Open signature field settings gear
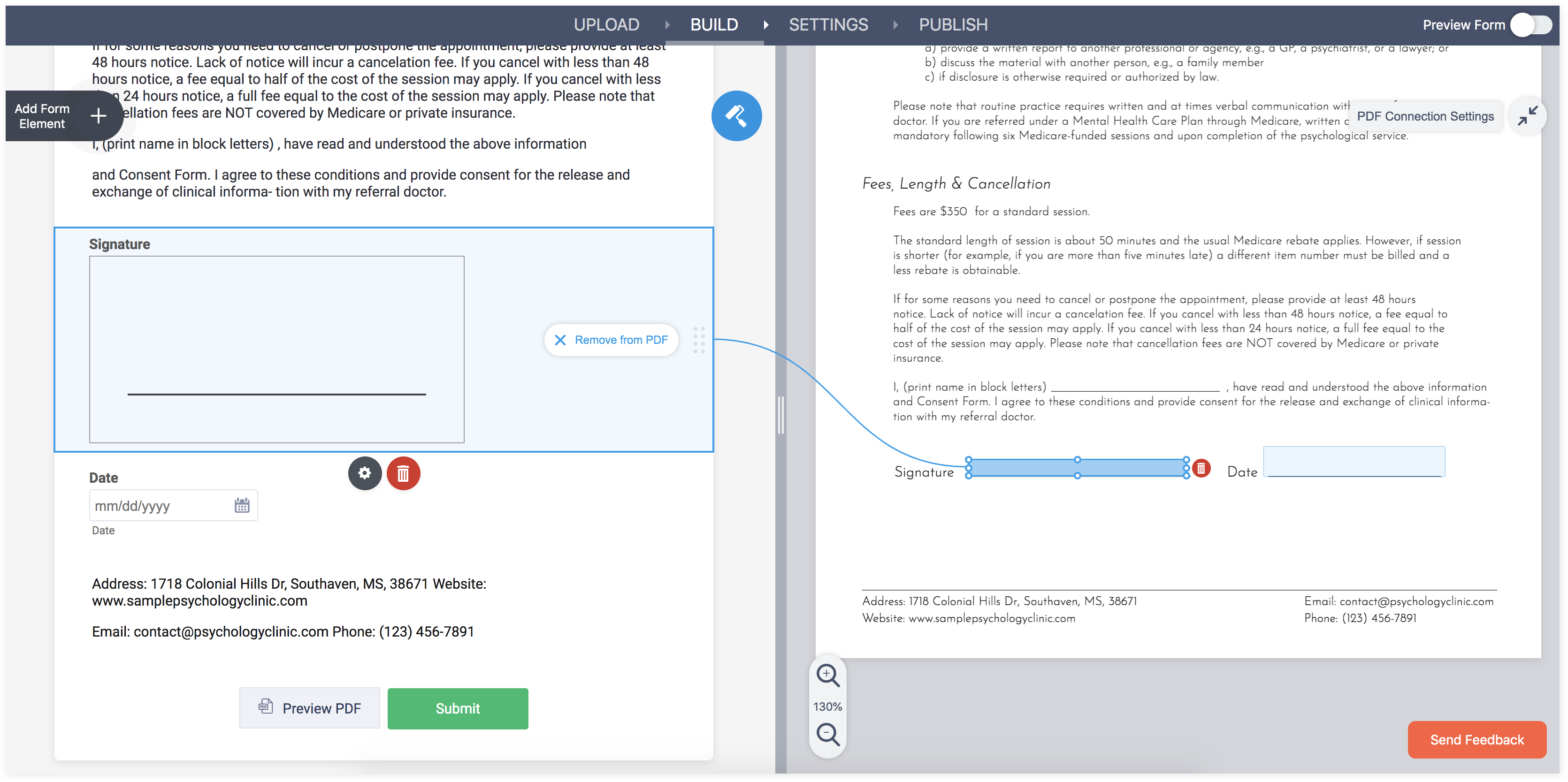 point(365,473)
